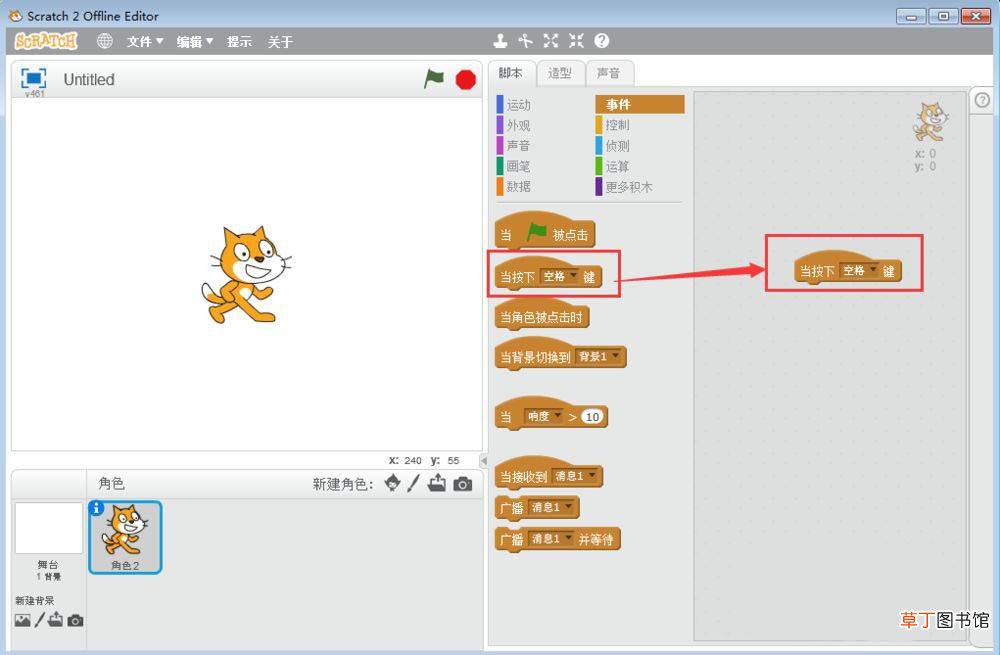Screen dimensions: 1000x655
Task: Choose backdrop from library icon
Action: [22, 620]
